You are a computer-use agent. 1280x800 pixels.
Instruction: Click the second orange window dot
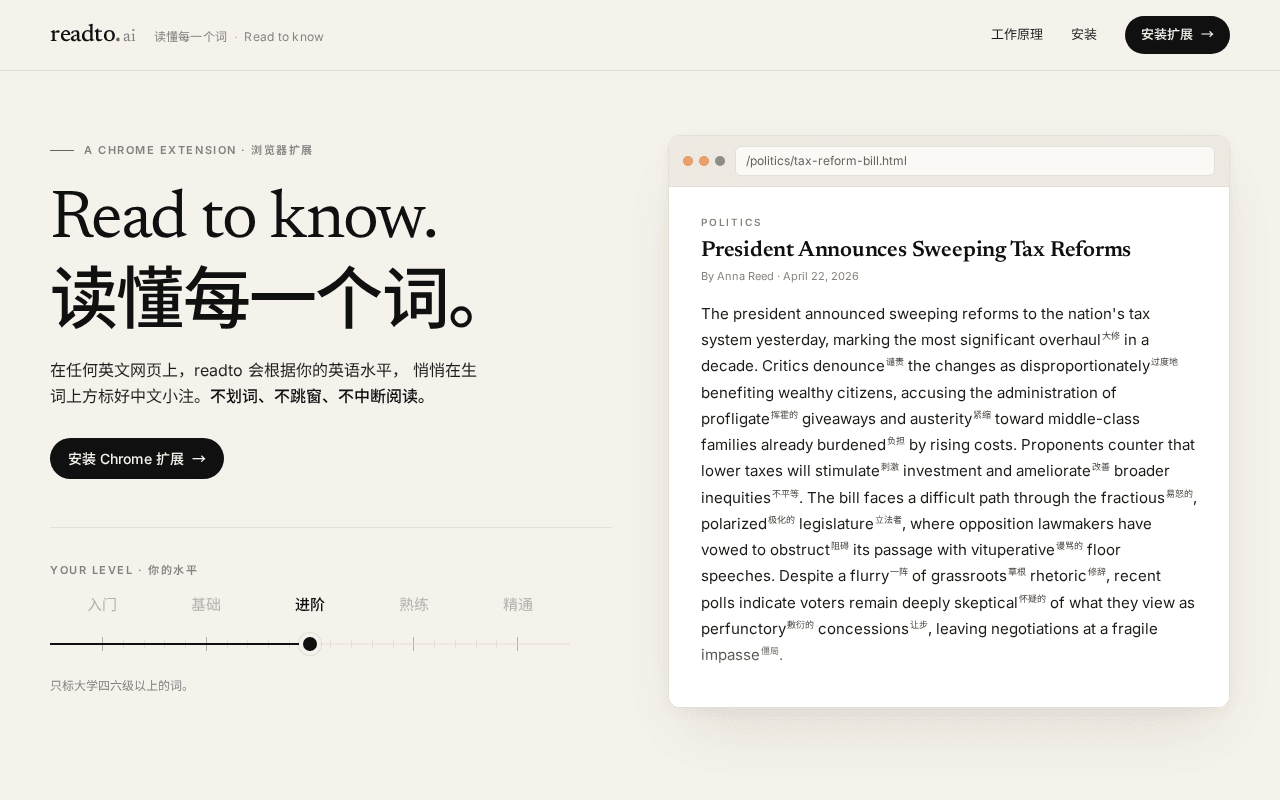(x=704, y=161)
